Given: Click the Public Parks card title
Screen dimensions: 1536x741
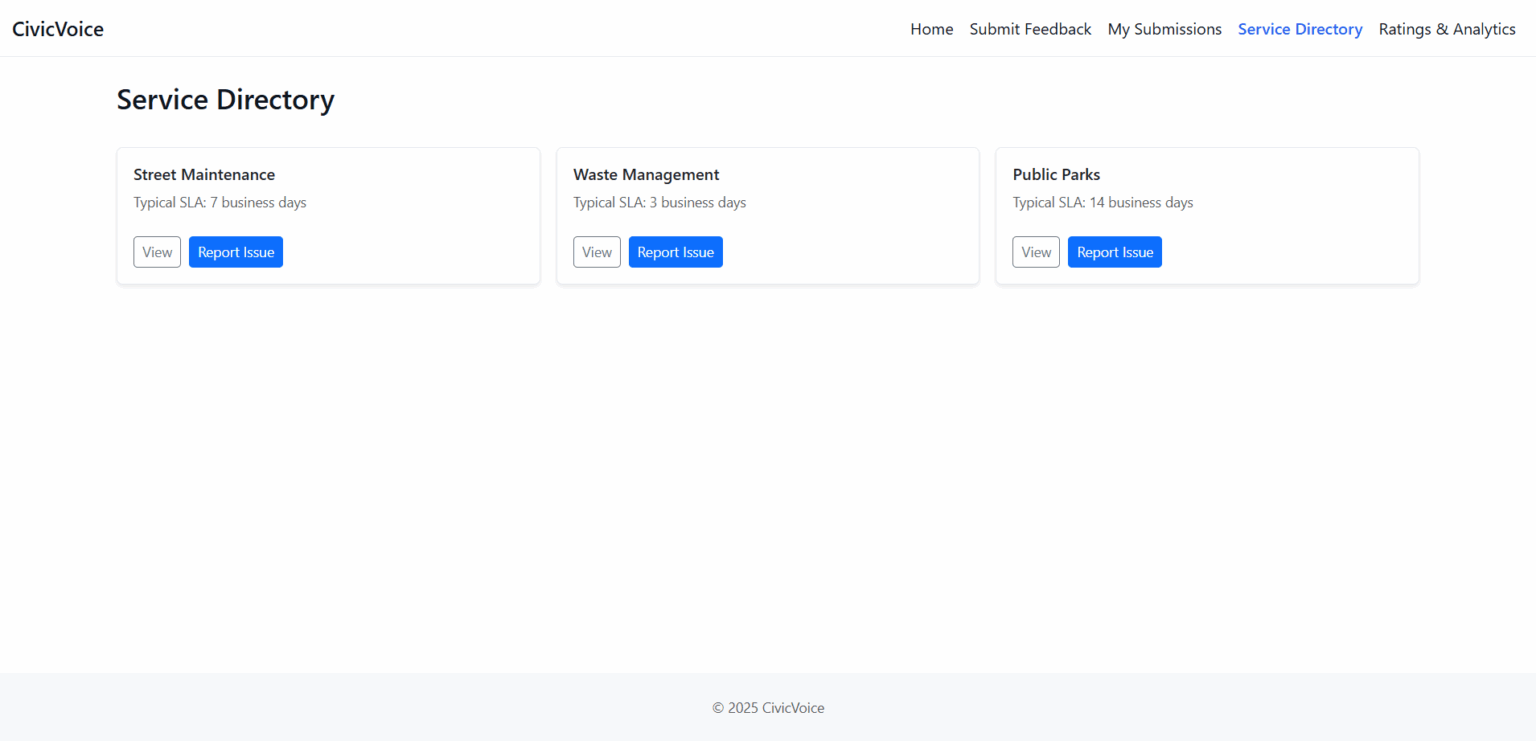Looking at the screenshot, I should point(1056,174).
